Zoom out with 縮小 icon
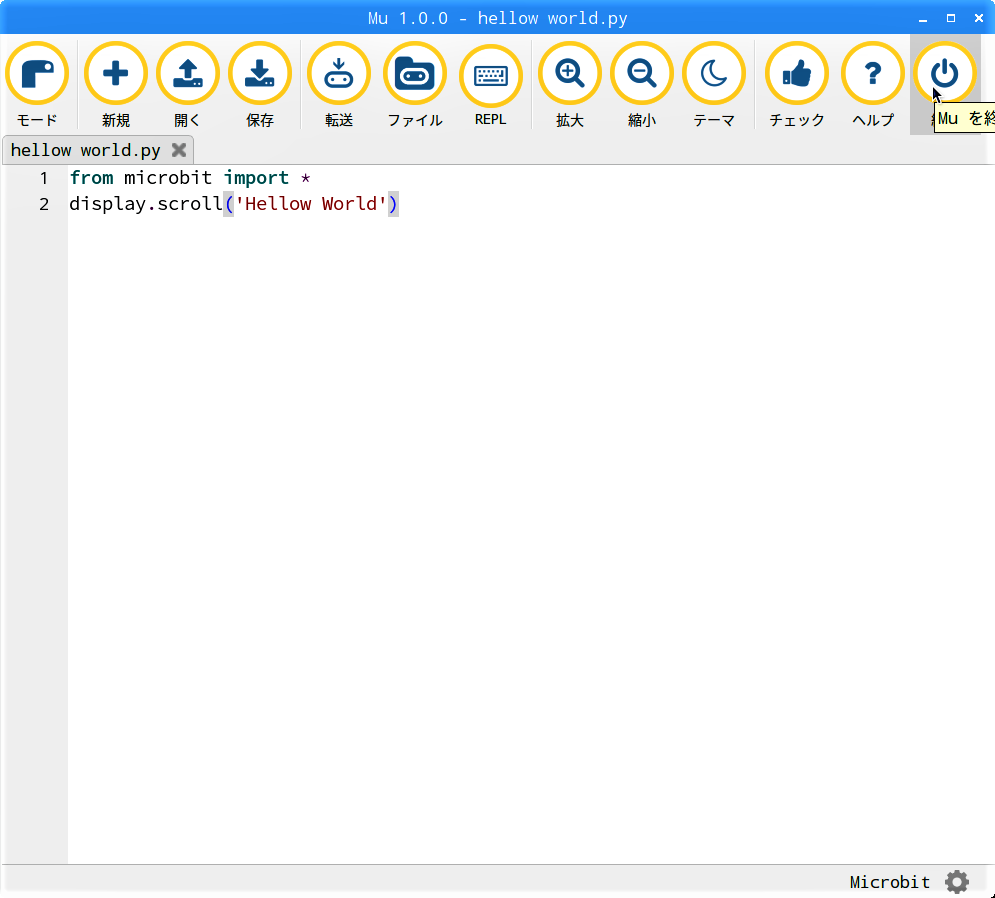995x898 pixels. click(642, 75)
